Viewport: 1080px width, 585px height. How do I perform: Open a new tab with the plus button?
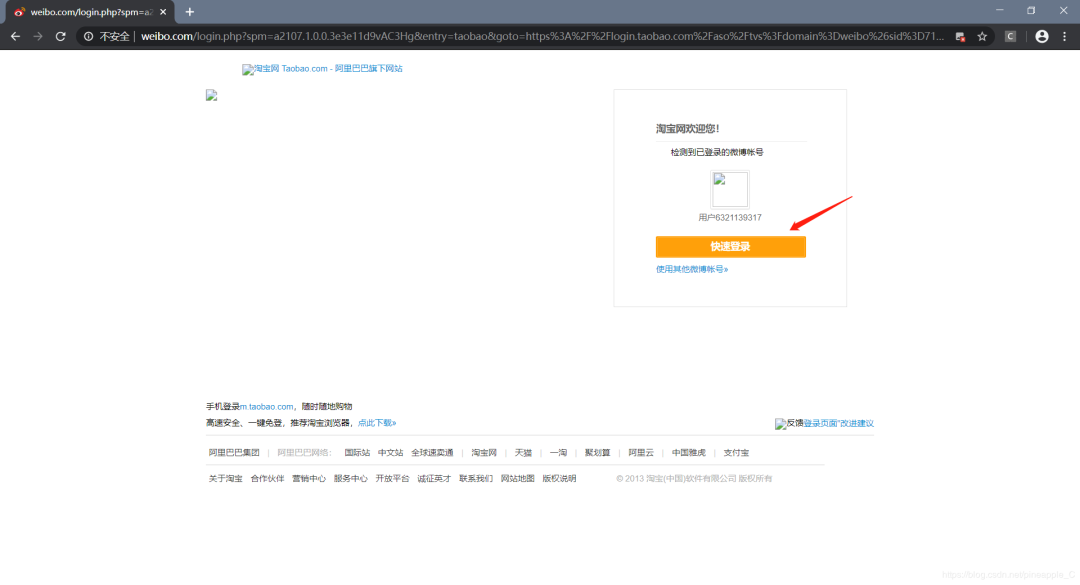(x=187, y=12)
